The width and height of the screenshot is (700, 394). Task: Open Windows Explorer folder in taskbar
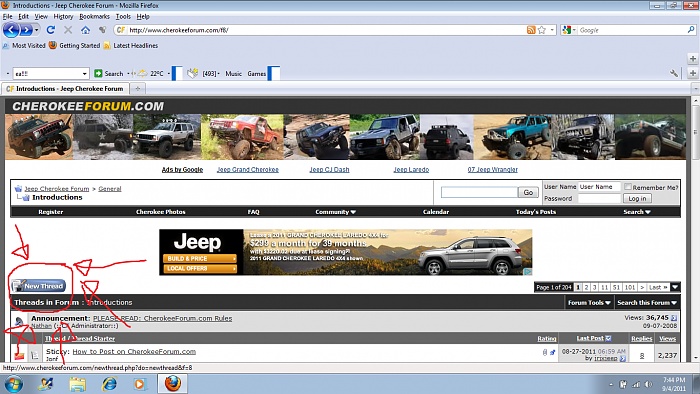click(77, 384)
